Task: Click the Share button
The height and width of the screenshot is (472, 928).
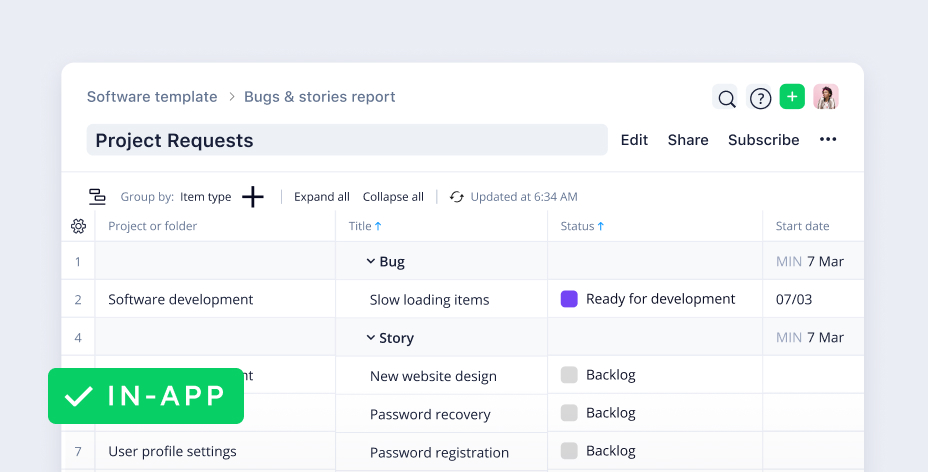Action: pos(688,140)
